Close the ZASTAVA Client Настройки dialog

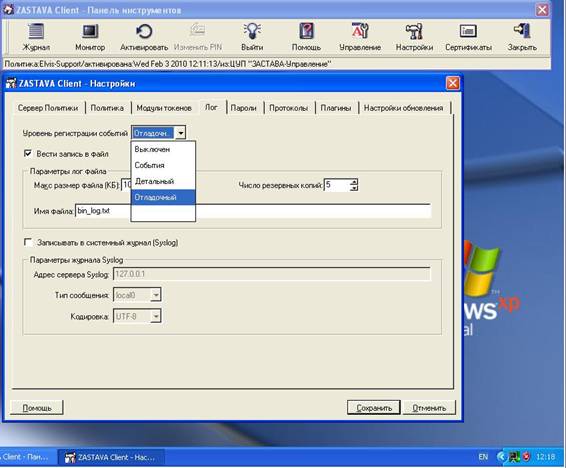coord(453,83)
